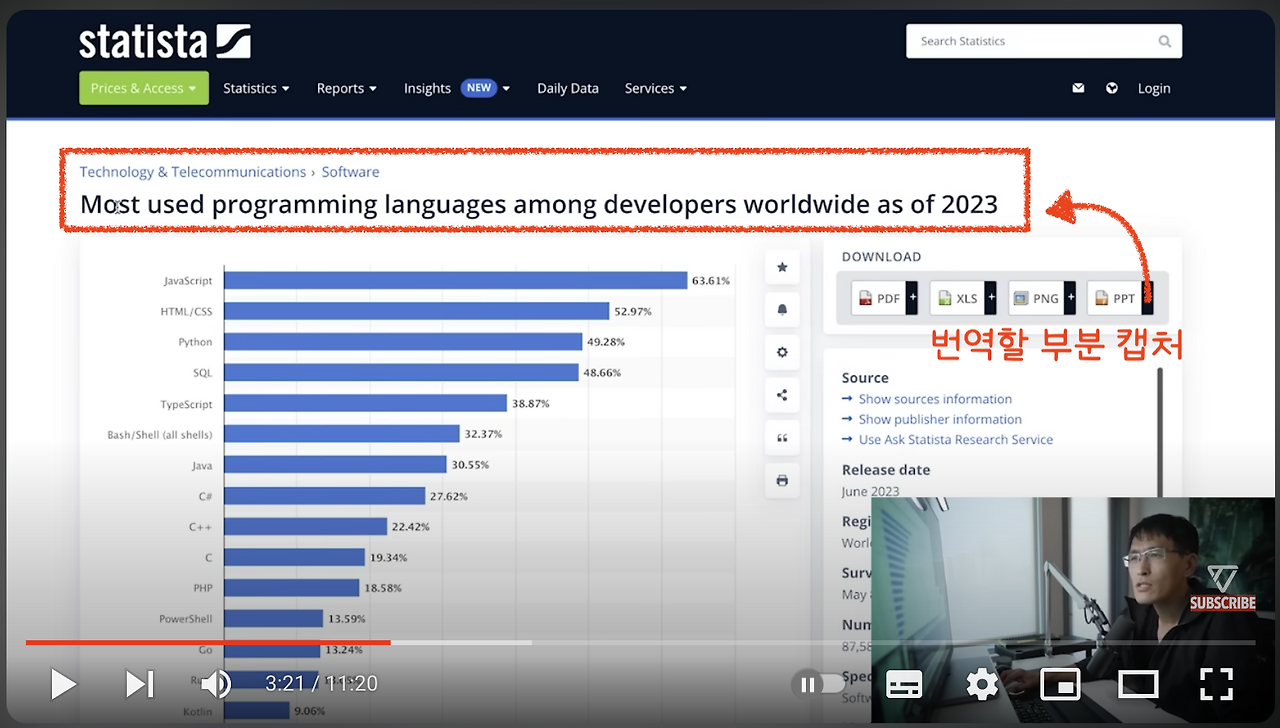1280x728 pixels.
Task: Click the Bash/Shell (all shells) label
Action: click(x=160, y=435)
